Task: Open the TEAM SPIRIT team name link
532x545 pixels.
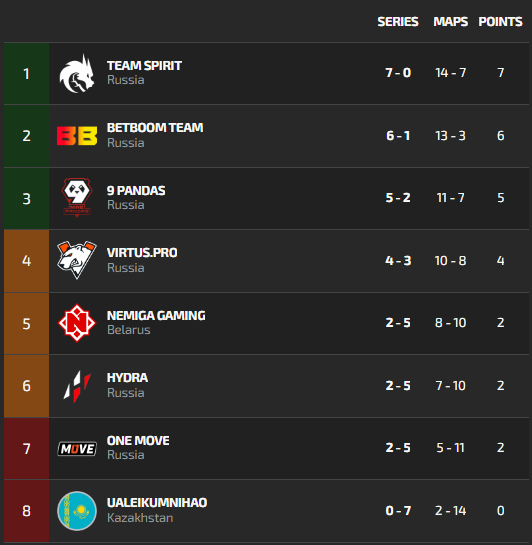Action: [144, 66]
